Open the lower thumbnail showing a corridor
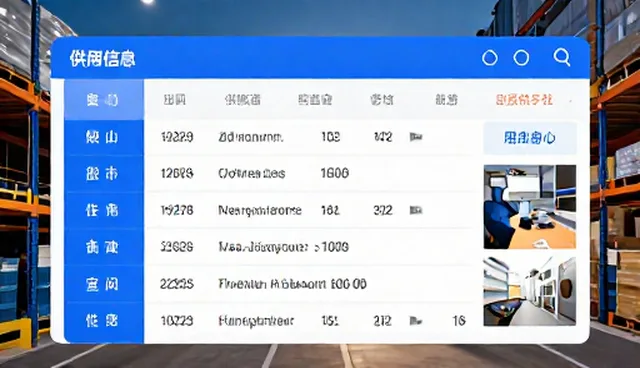 [530, 291]
